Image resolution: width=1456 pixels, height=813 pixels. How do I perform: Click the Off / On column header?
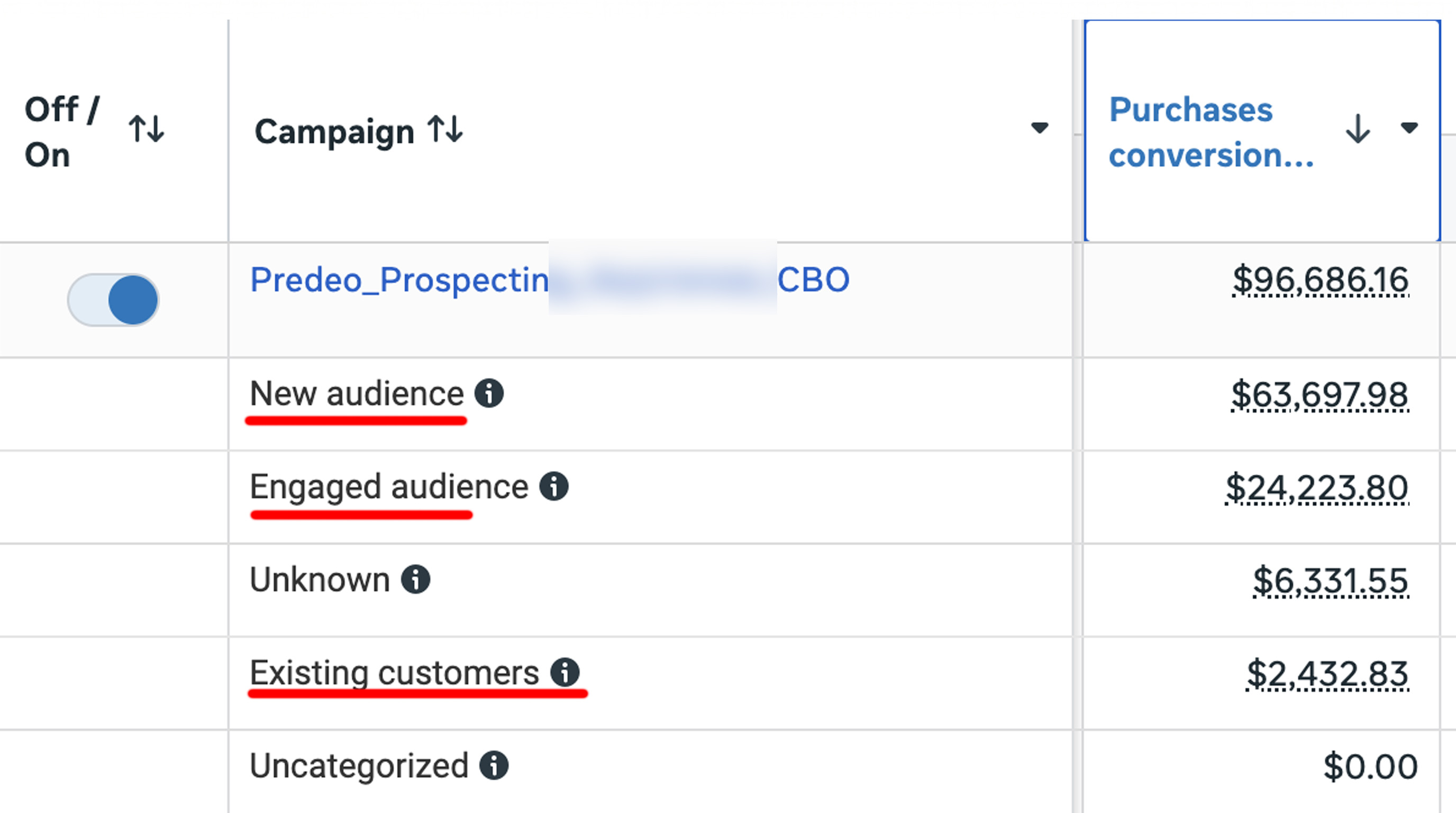[x=62, y=132]
